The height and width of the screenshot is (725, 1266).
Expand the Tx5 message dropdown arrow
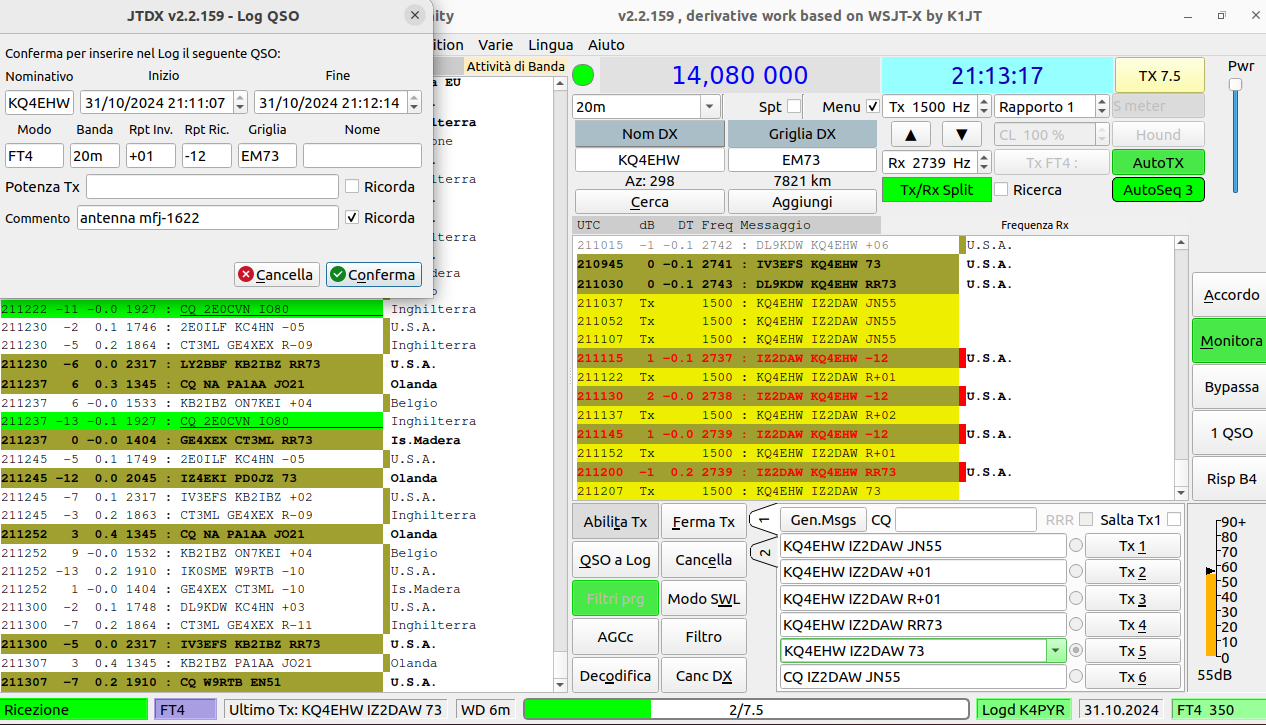[1055, 651]
